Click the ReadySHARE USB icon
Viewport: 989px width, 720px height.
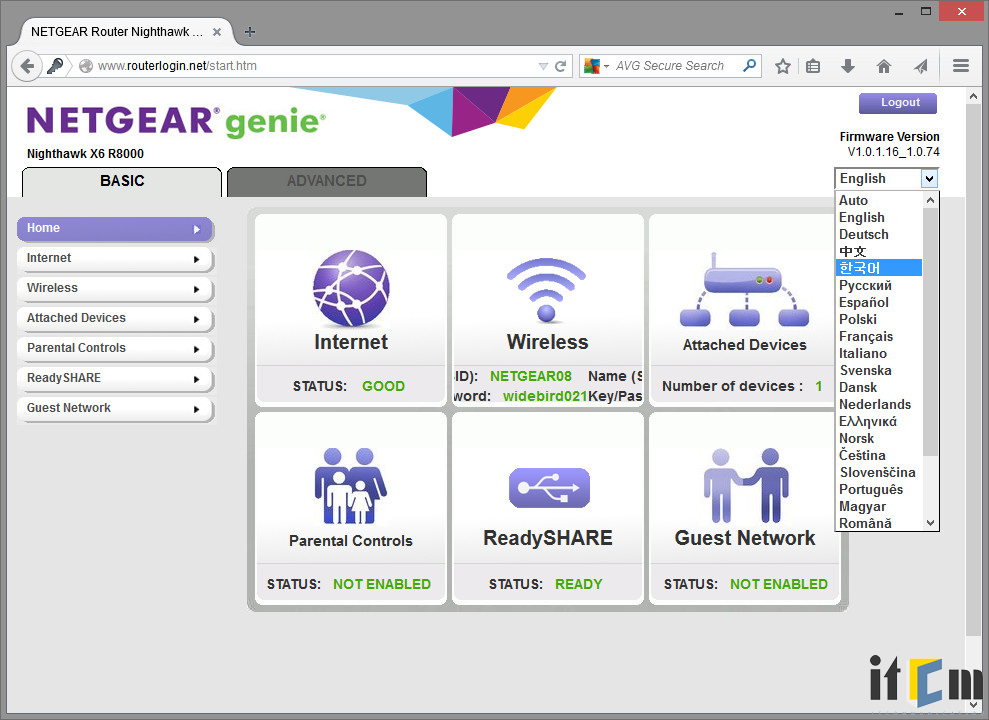(x=549, y=488)
